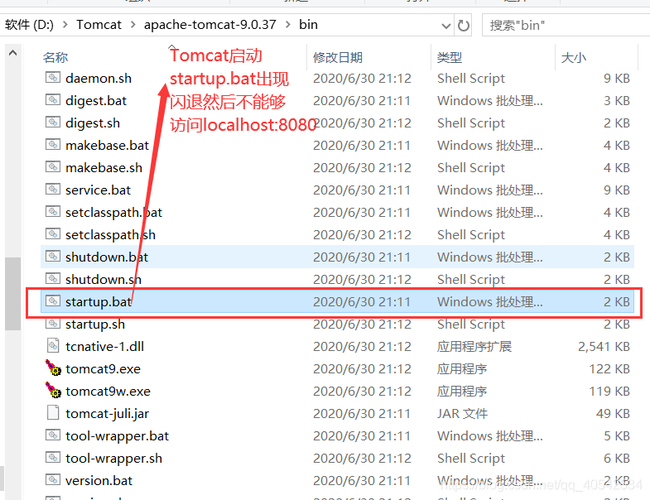Refresh the bin folder view
This screenshot has width=650, height=500.
463,26
